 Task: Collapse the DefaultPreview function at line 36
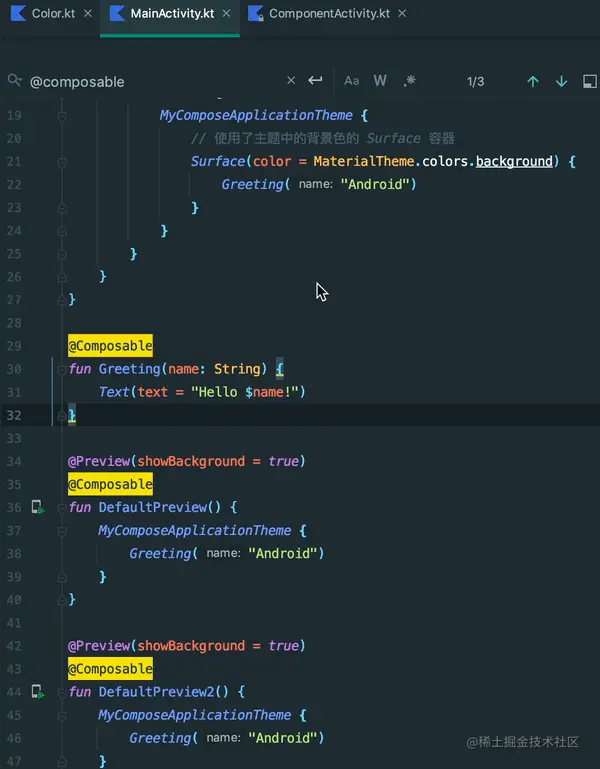point(62,508)
